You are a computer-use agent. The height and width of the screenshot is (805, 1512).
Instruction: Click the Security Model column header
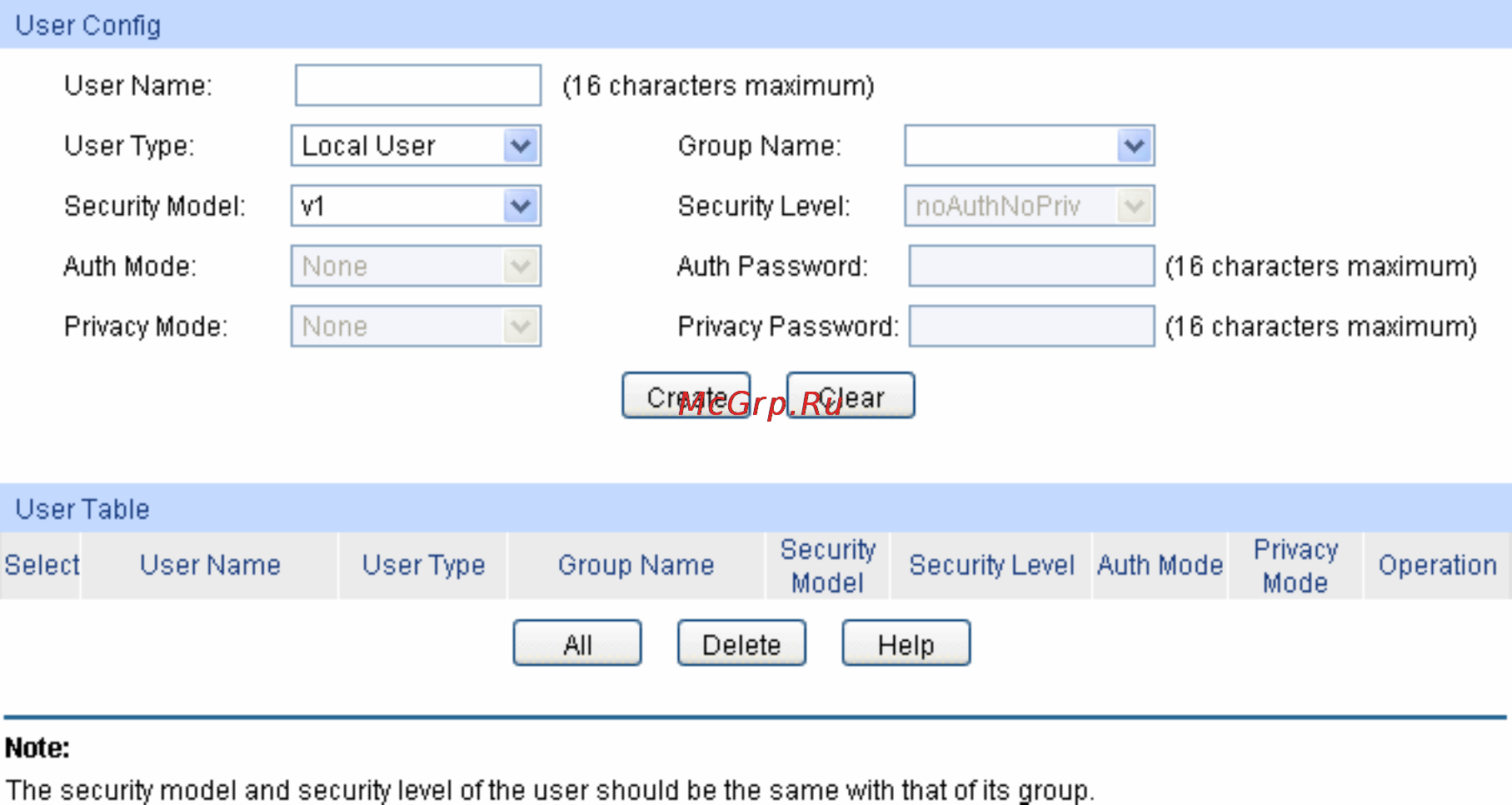pos(828,566)
